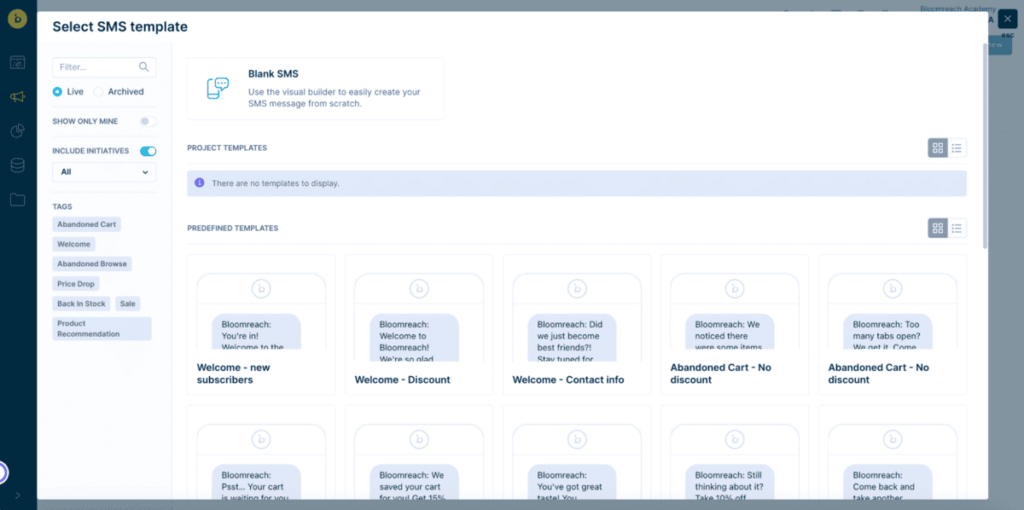Filter by Back In Stock tag

tap(82, 304)
